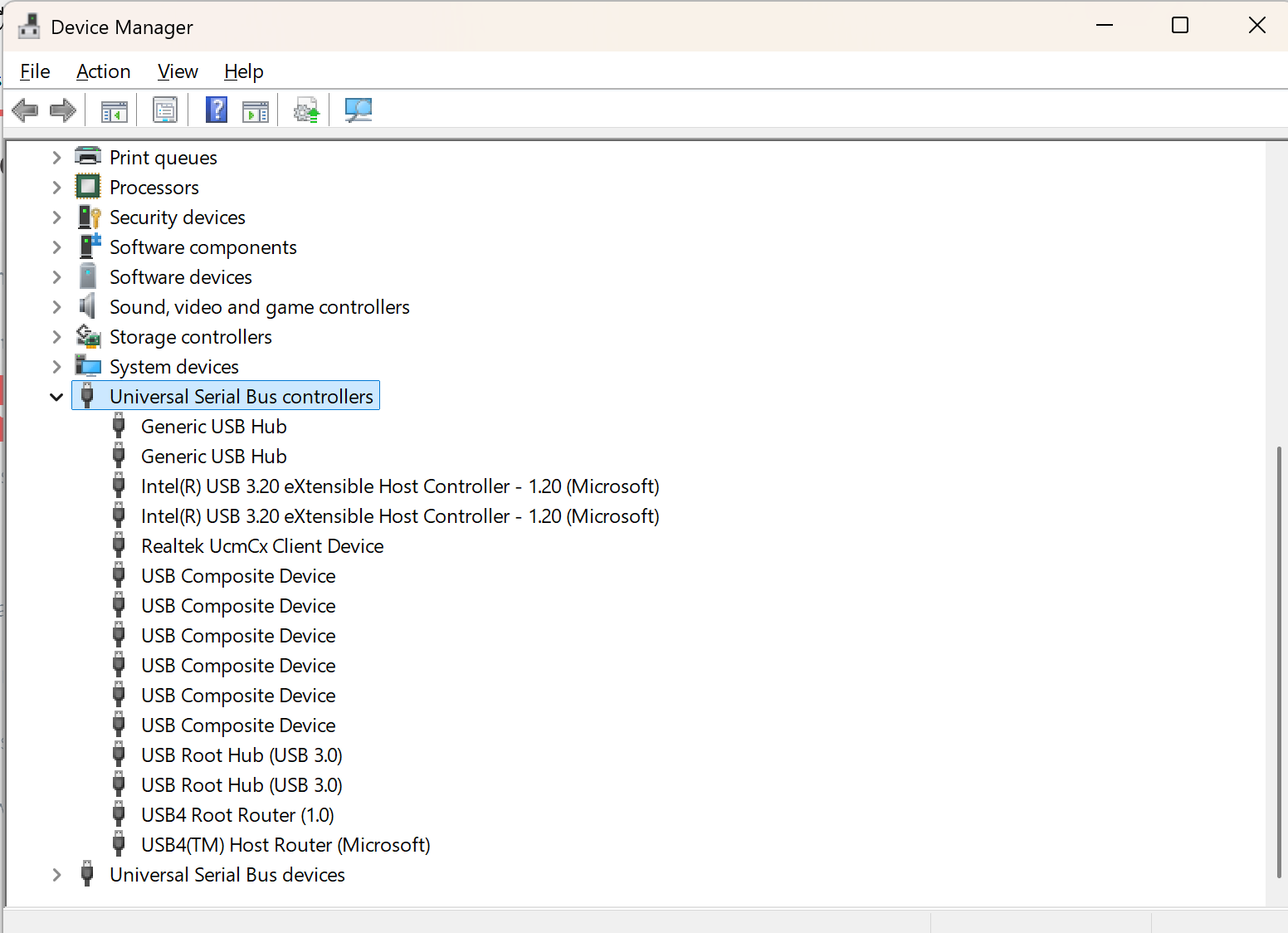The width and height of the screenshot is (1288, 933).
Task: Select the "USB4(TM) Host Router (Microsoft)" entry
Action: 285,845
